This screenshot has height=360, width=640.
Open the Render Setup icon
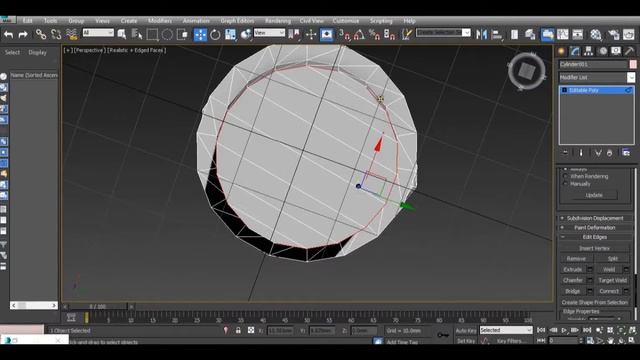pos(614,35)
